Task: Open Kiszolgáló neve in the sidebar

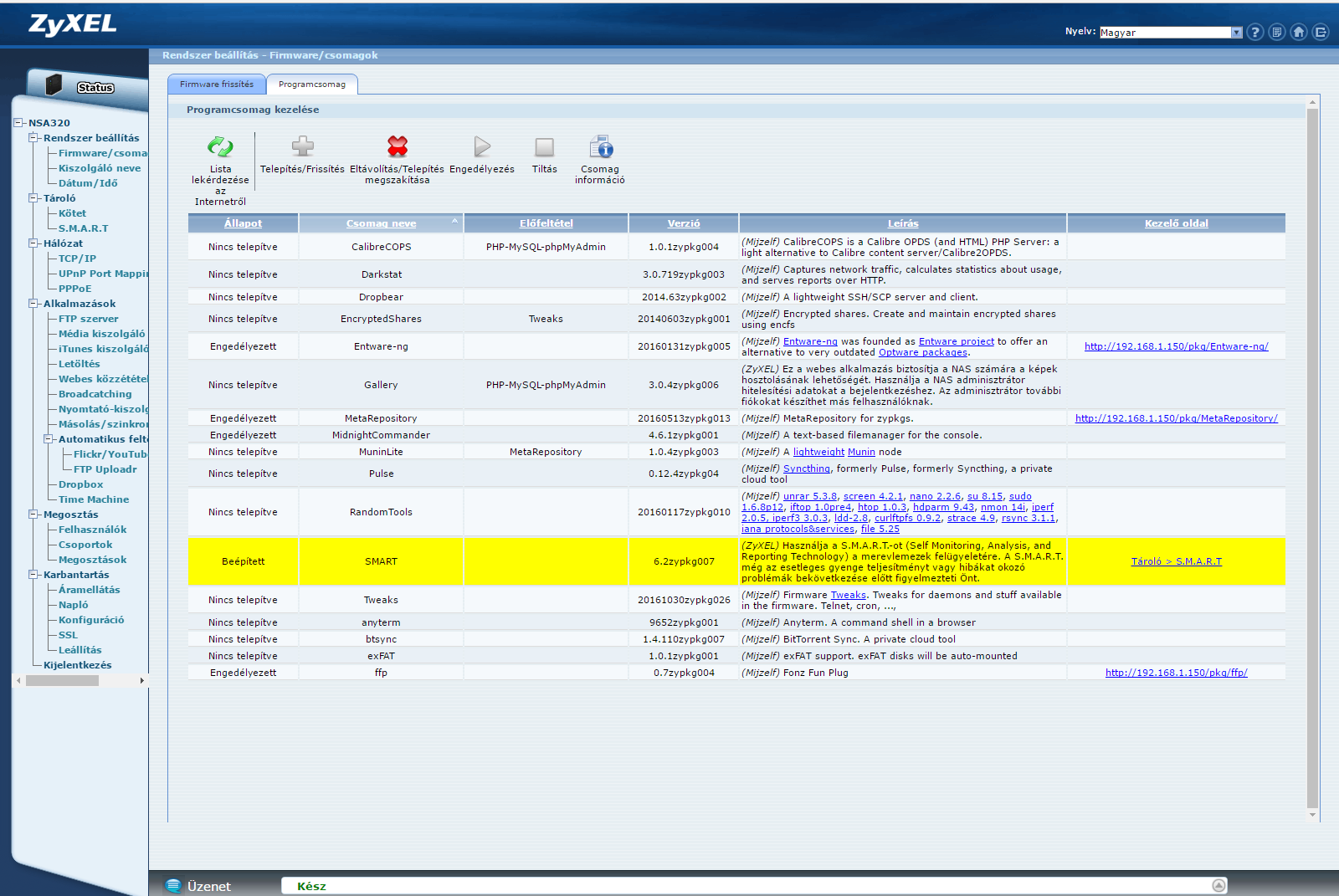Action: pyautogui.click(x=100, y=168)
